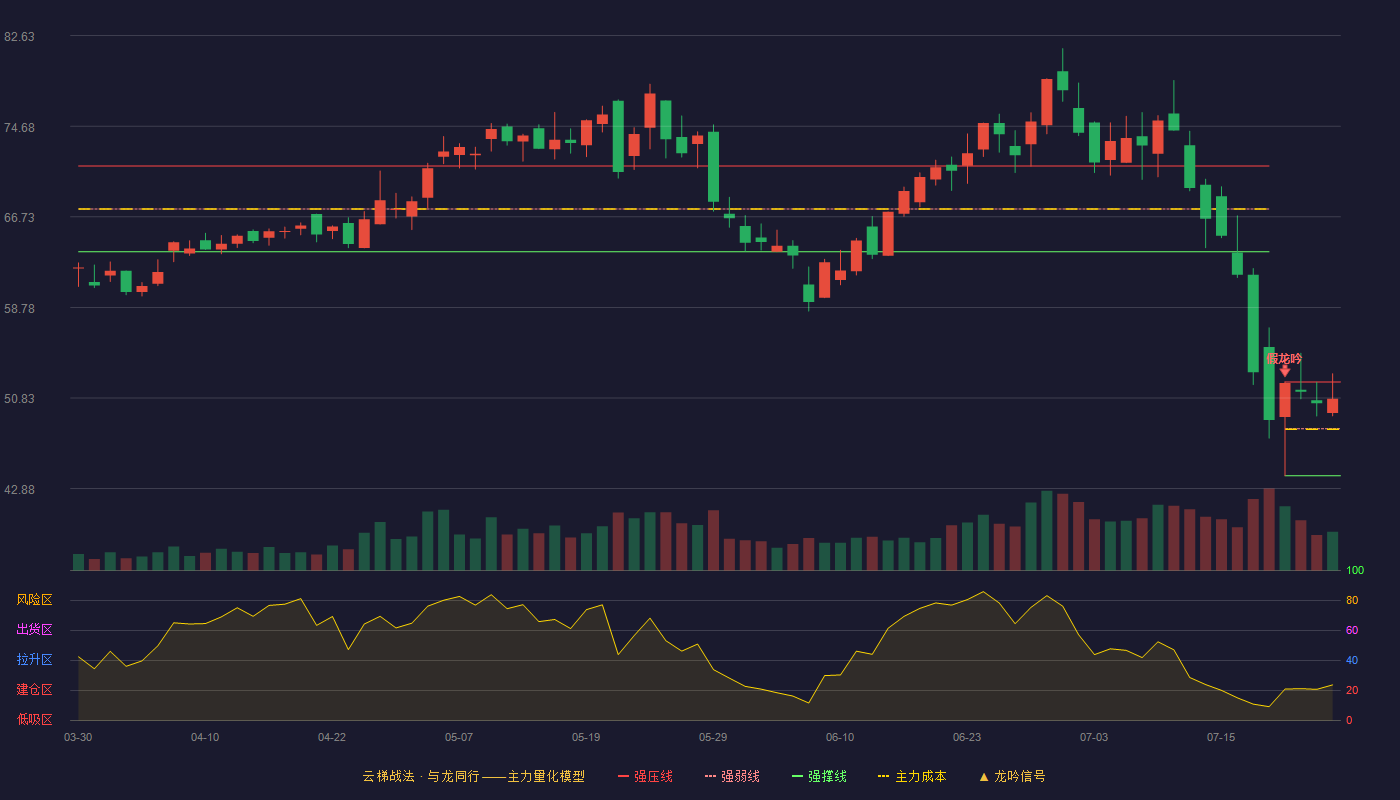Hide 龙吟信号 markers via legend text
This screenshot has height=800, width=1400.
(1020, 777)
